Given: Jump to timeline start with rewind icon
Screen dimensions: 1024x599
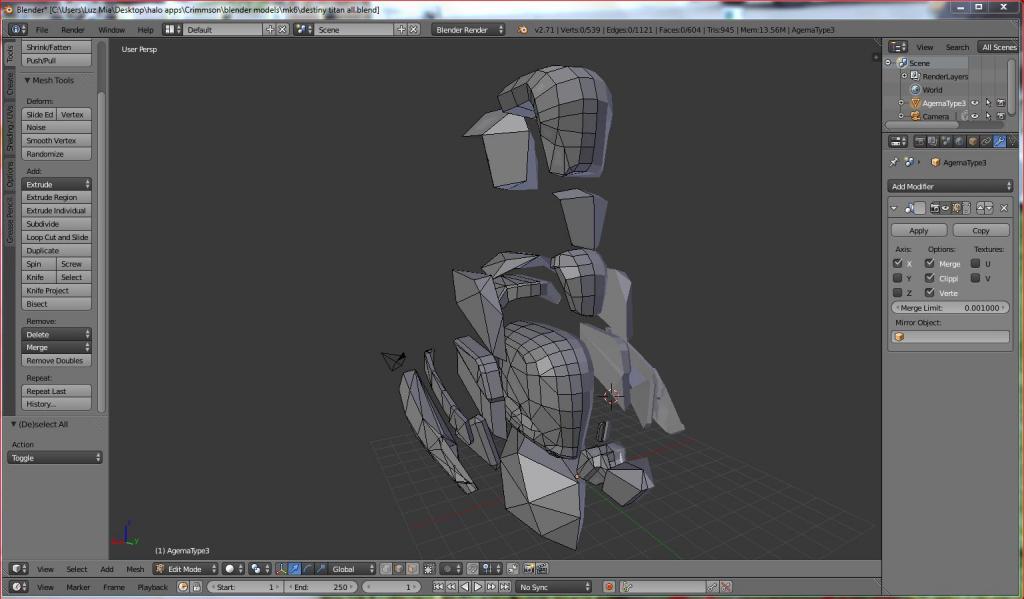Looking at the screenshot, I should (x=438, y=587).
